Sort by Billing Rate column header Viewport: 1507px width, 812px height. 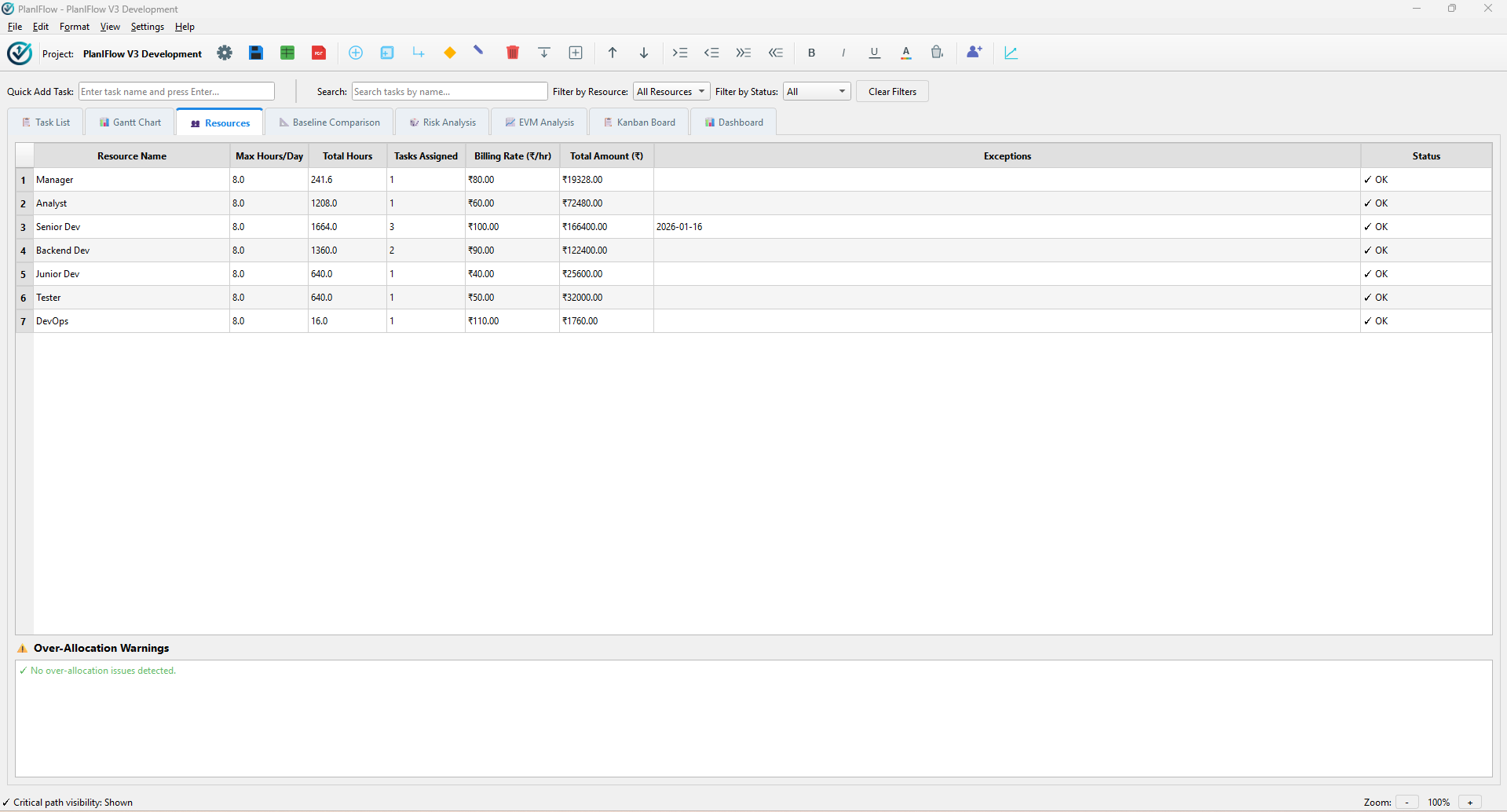click(513, 156)
